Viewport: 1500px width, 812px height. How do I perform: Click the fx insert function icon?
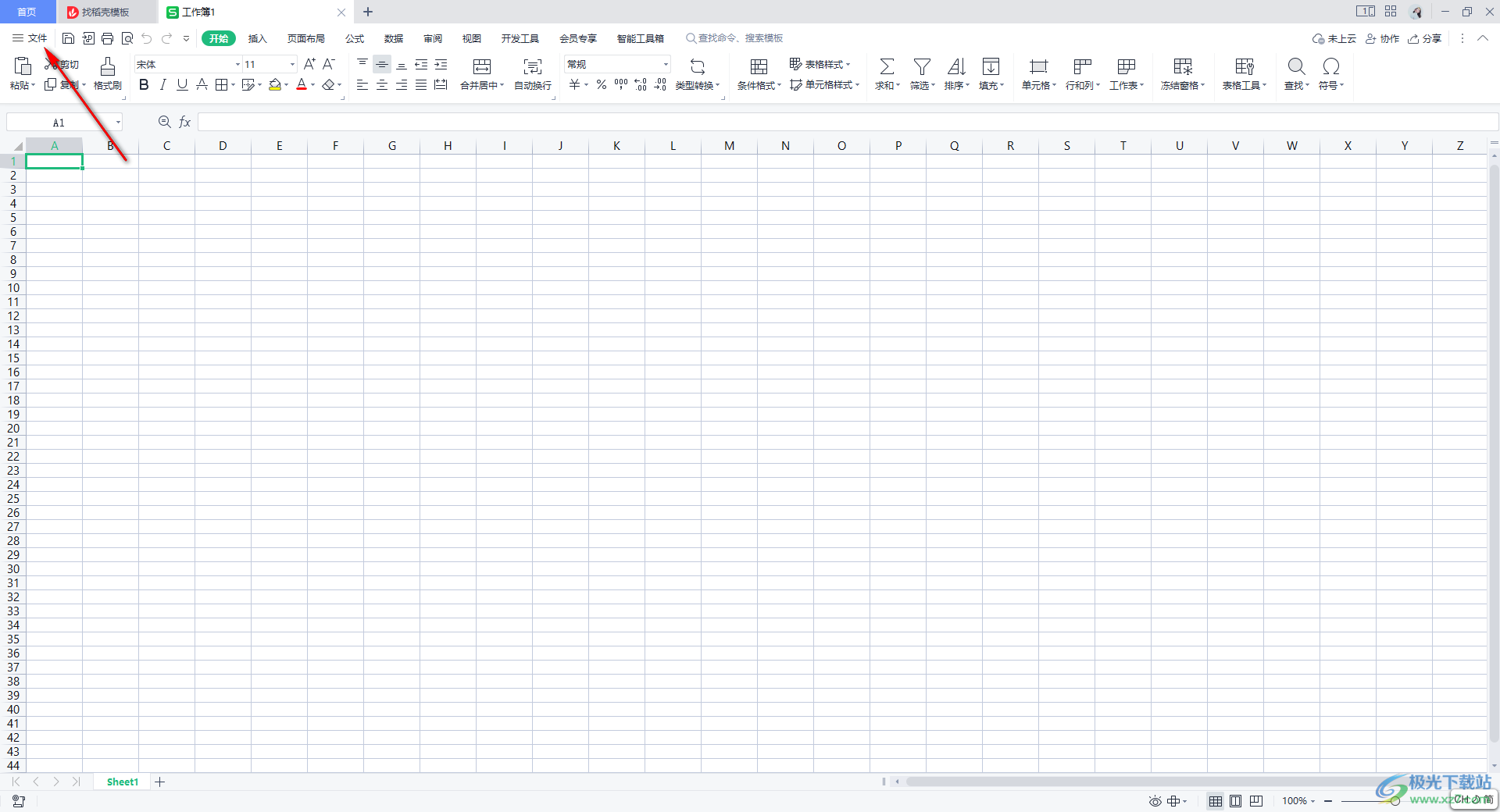point(185,122)
